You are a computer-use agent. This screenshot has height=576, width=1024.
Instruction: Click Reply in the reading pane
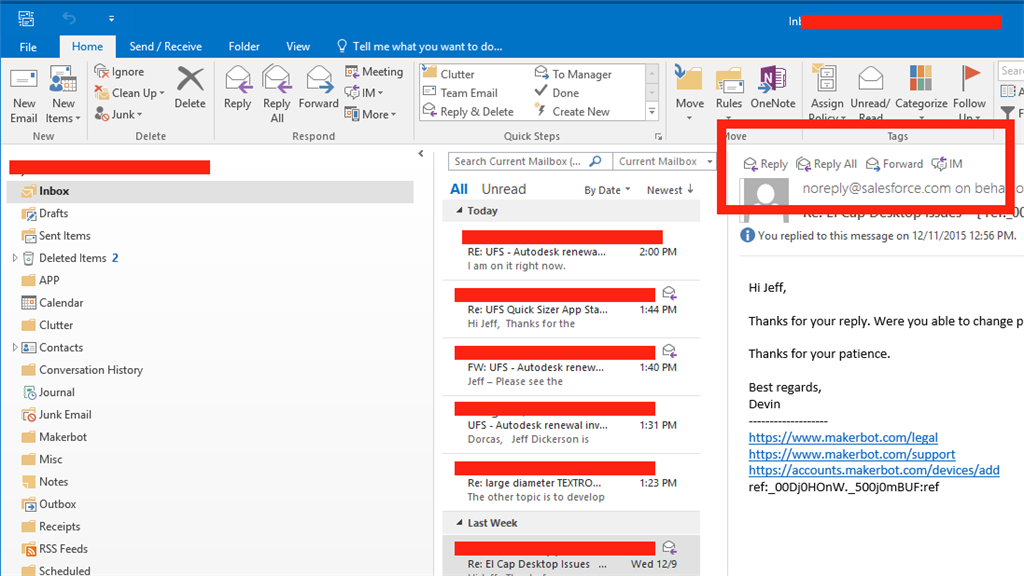[766, 164]
